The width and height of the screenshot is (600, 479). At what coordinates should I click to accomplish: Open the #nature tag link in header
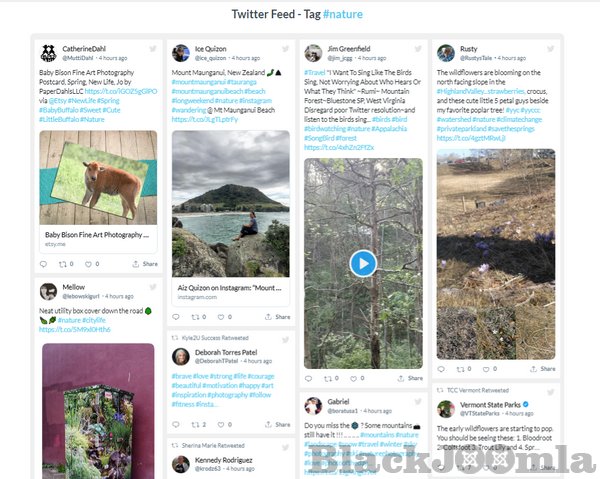tap(345, 14)
